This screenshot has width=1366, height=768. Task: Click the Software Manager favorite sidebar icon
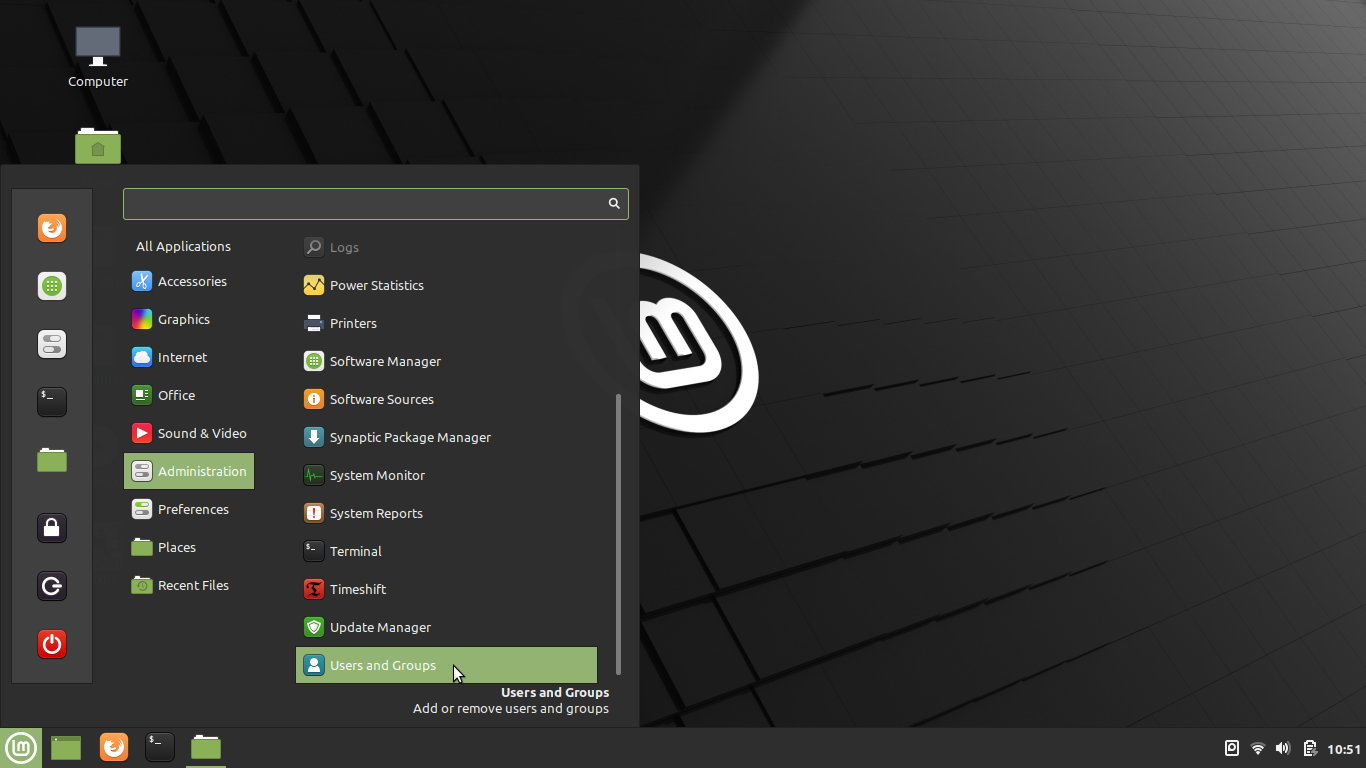[x=52, y=286]
